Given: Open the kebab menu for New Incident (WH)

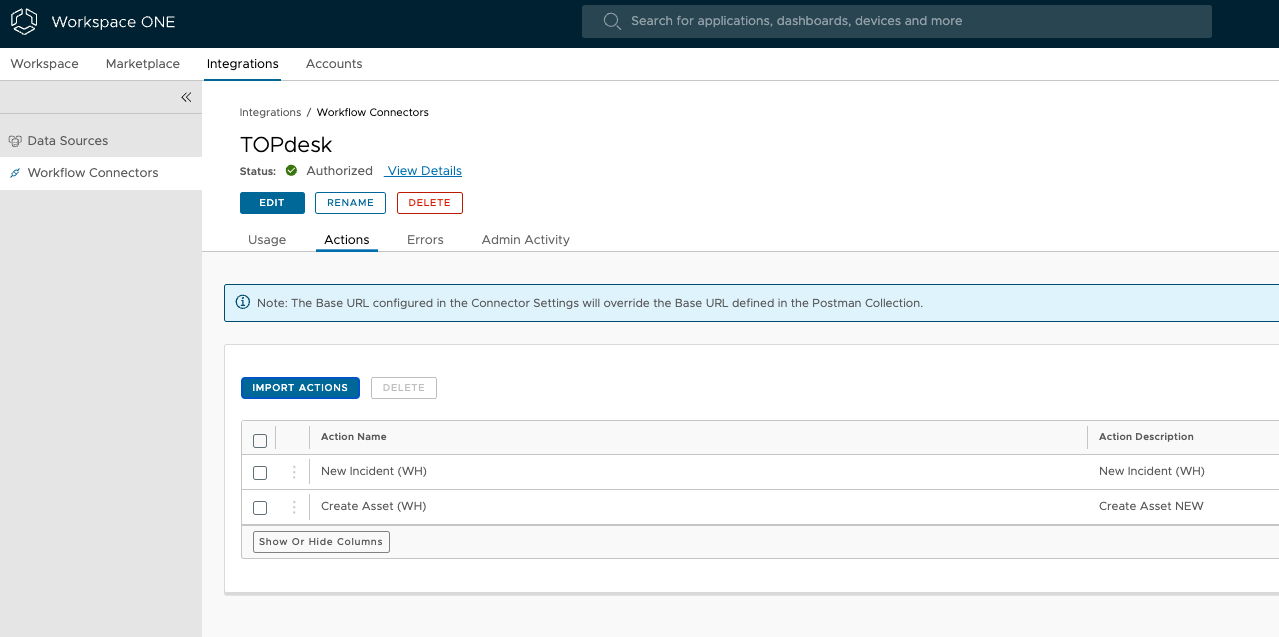Looking at the screenshot, I should coord(293,471).
